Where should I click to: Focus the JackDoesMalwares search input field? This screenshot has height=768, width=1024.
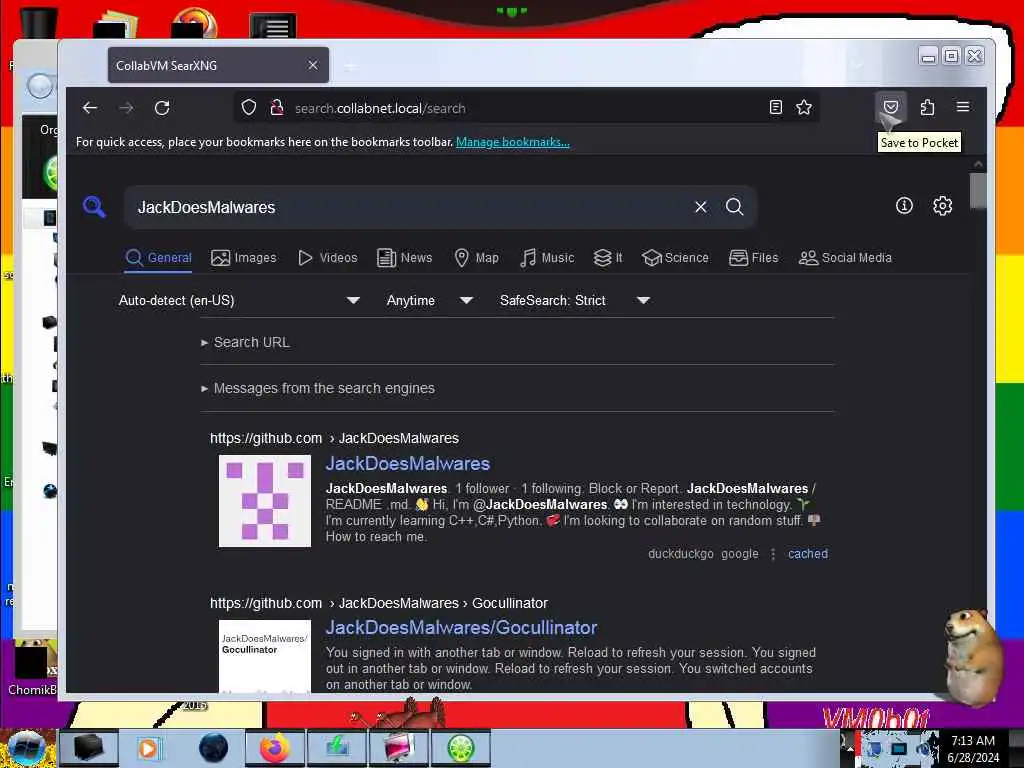408,207
